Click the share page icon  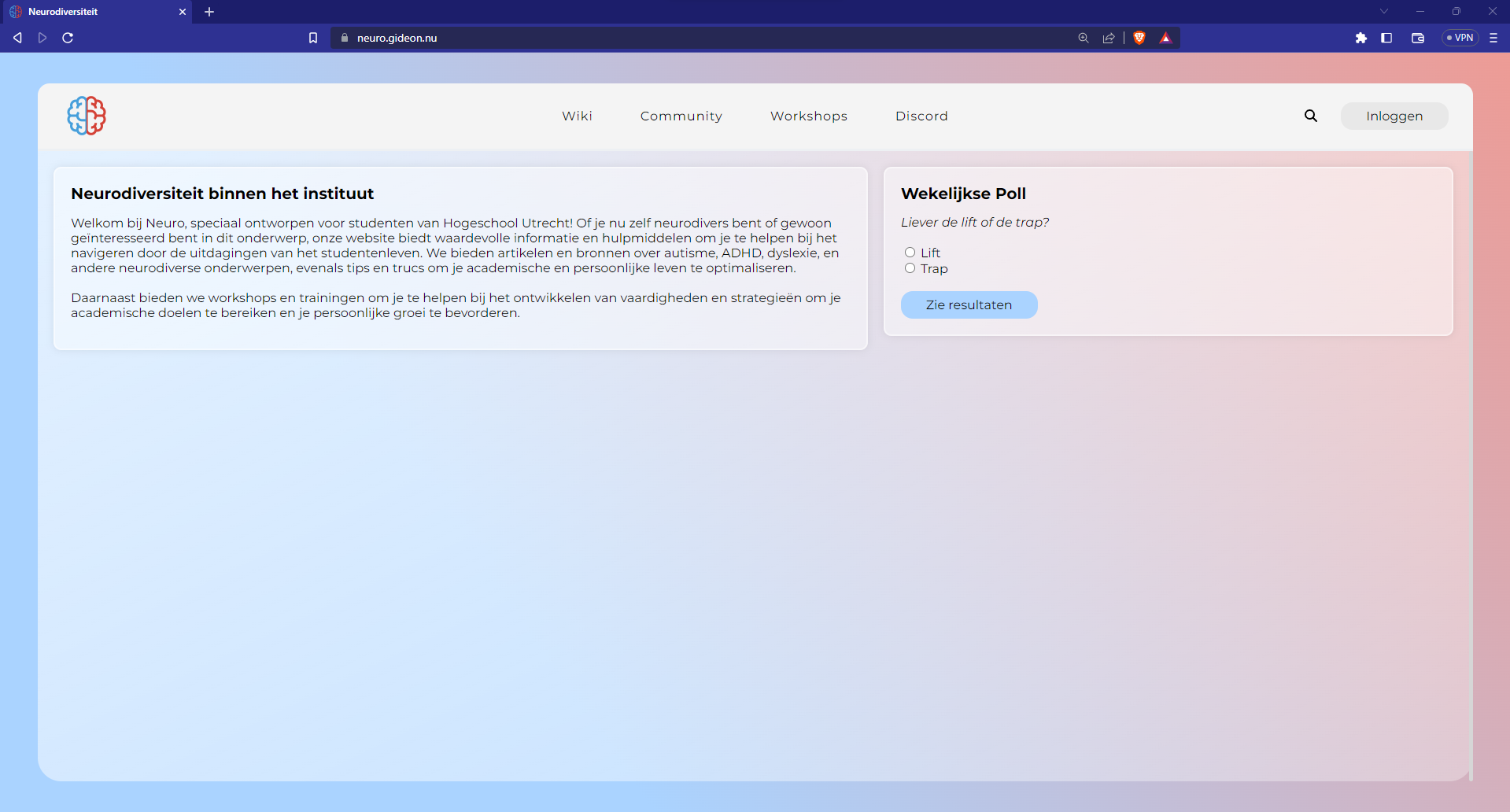click(x=1109, y=38)
